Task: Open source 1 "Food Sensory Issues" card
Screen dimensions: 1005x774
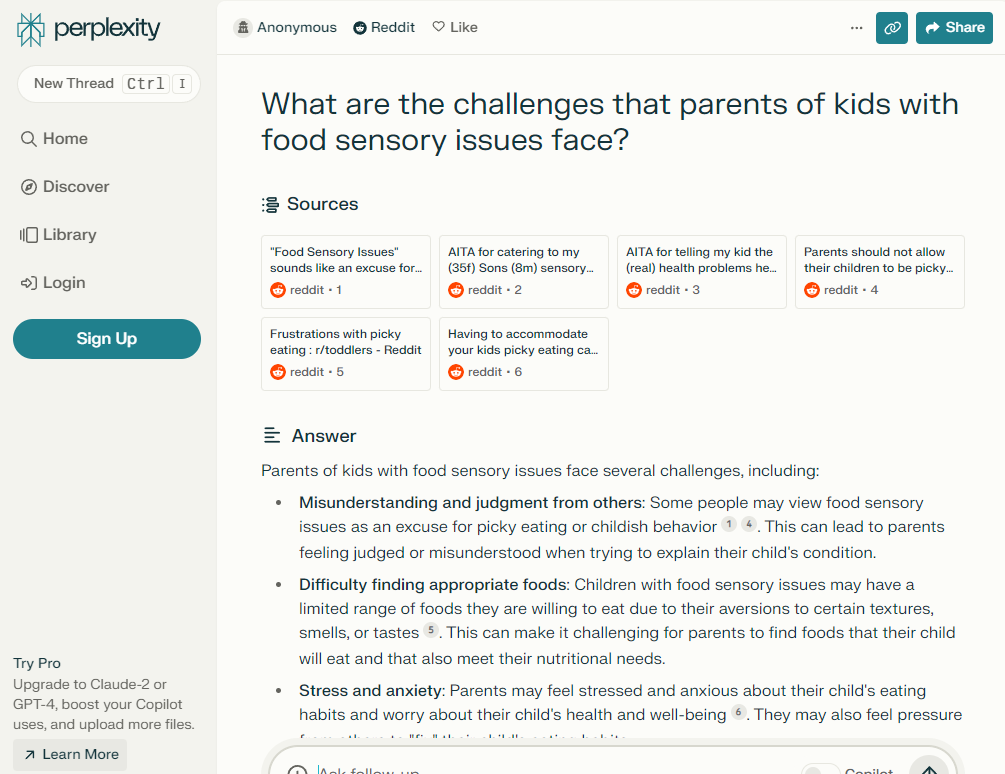Action: (x=345, y=272)
